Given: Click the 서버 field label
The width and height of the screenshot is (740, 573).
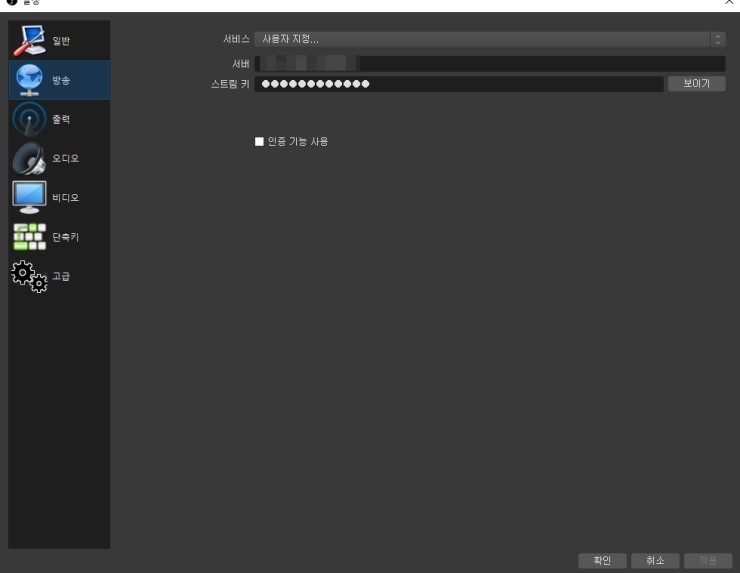Looking at the screenshot, I should click(x=241, y=63).
